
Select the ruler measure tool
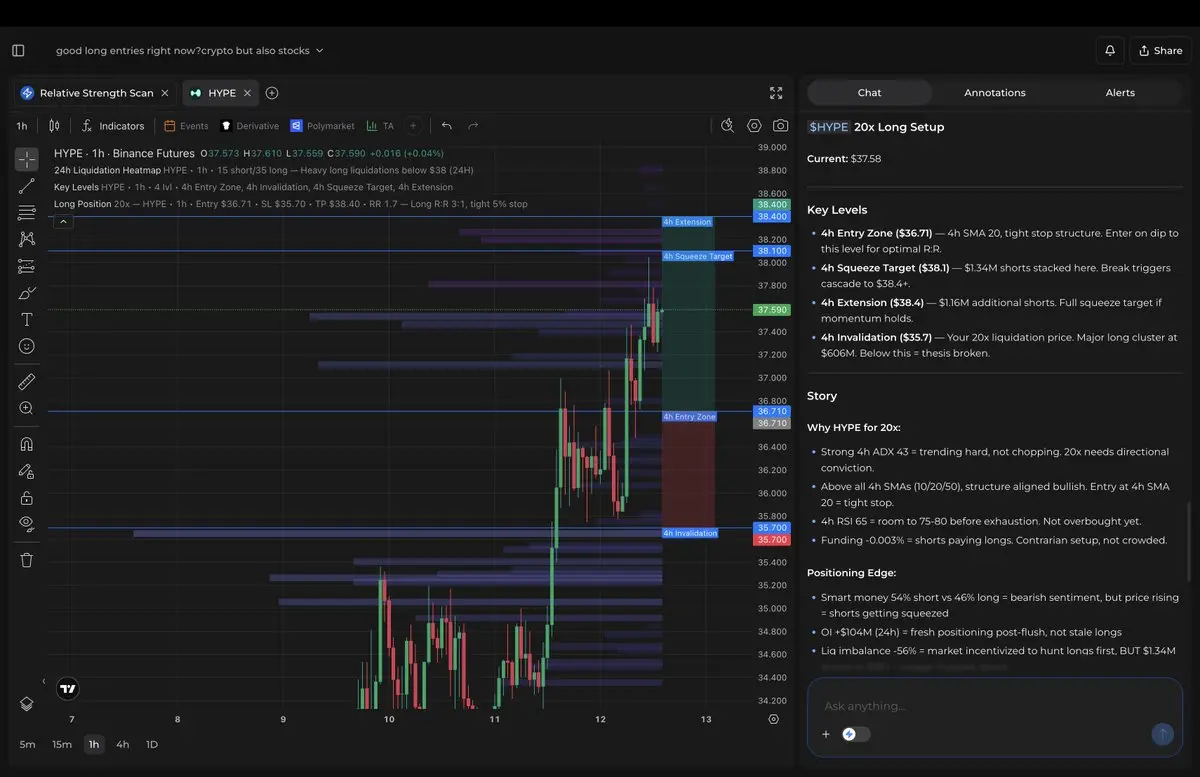coord(27,382)
